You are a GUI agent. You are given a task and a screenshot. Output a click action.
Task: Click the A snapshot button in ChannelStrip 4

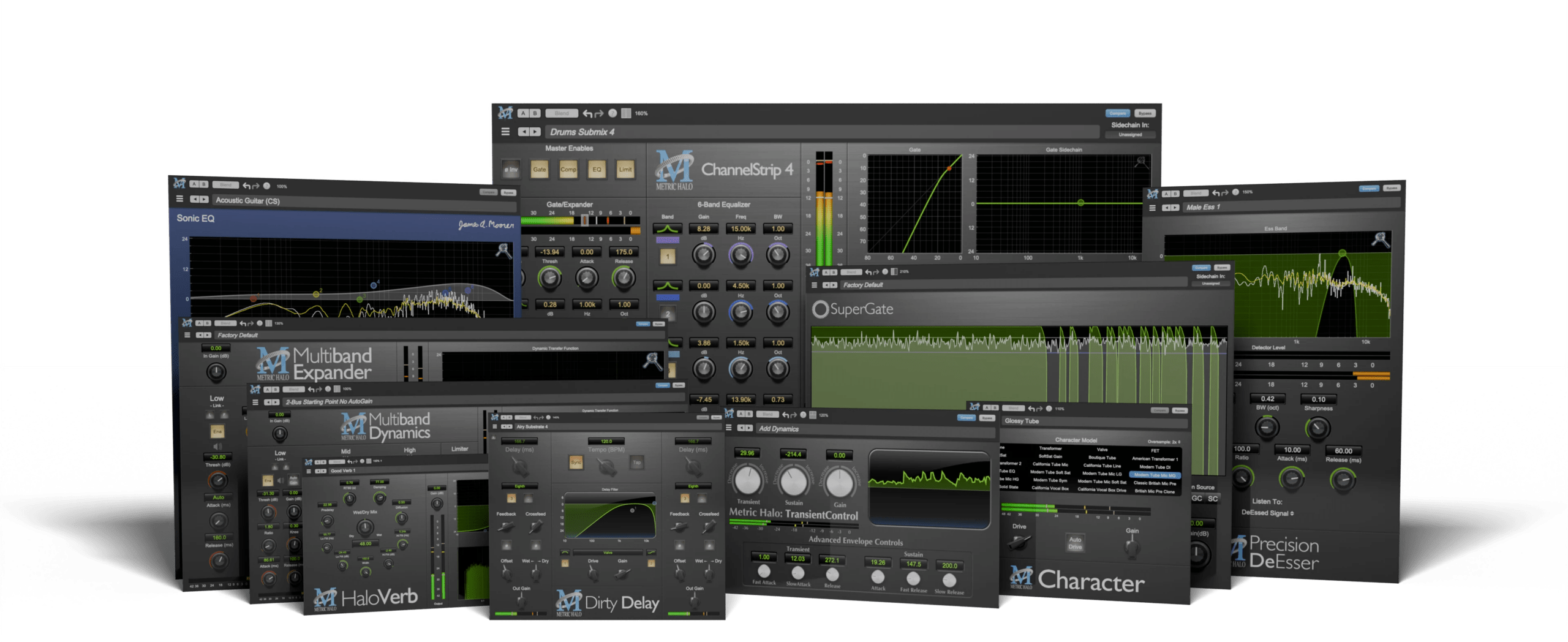[523, 113]
